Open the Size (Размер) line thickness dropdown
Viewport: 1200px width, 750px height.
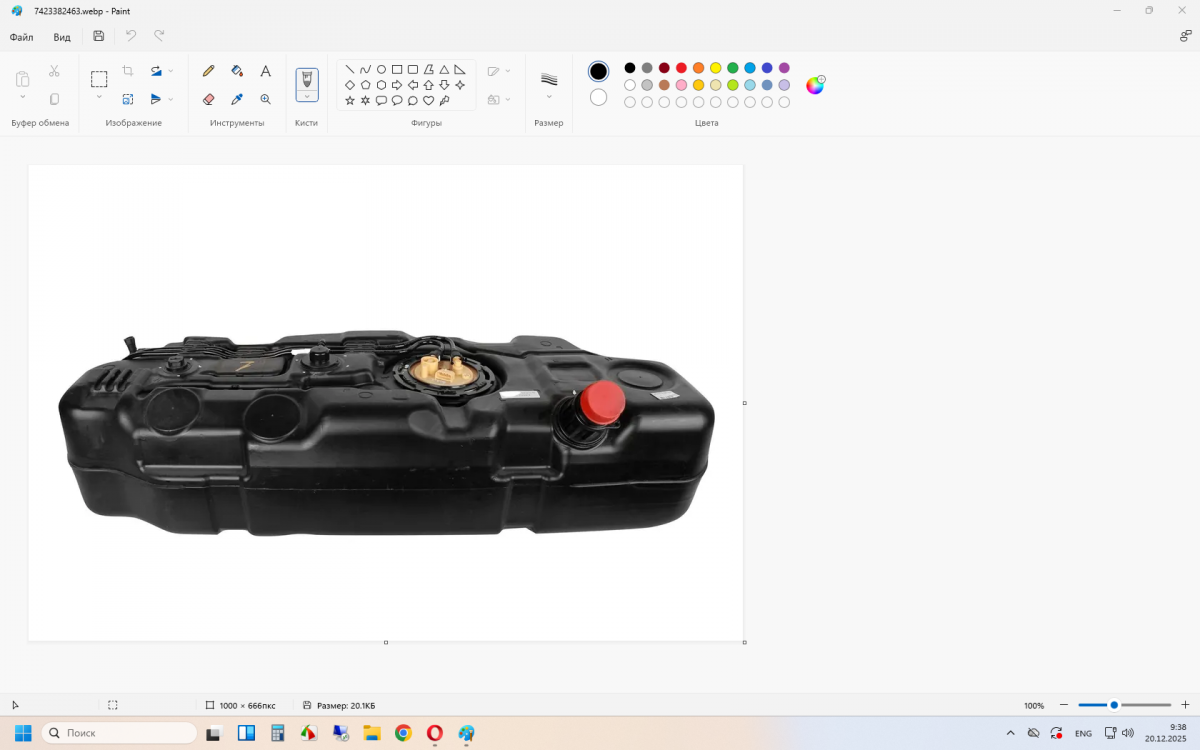548,84
